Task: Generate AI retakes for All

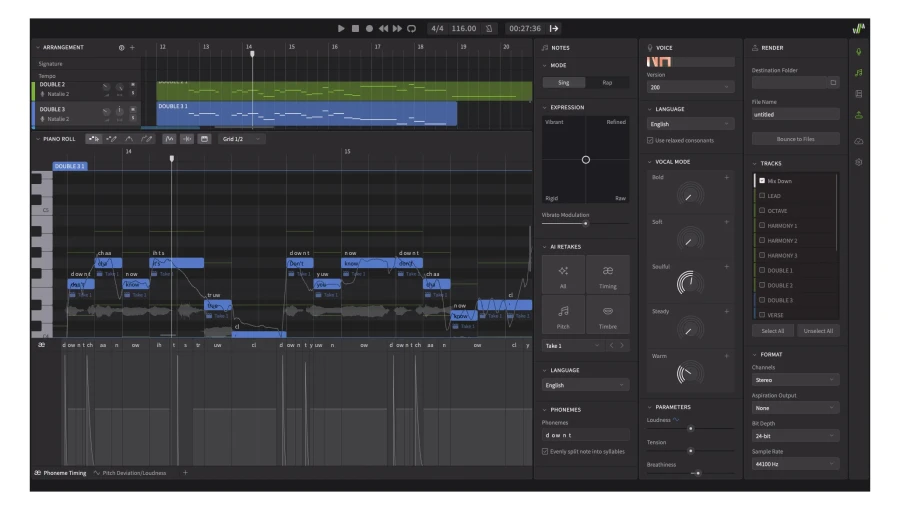Action: (x=563, y=275)
